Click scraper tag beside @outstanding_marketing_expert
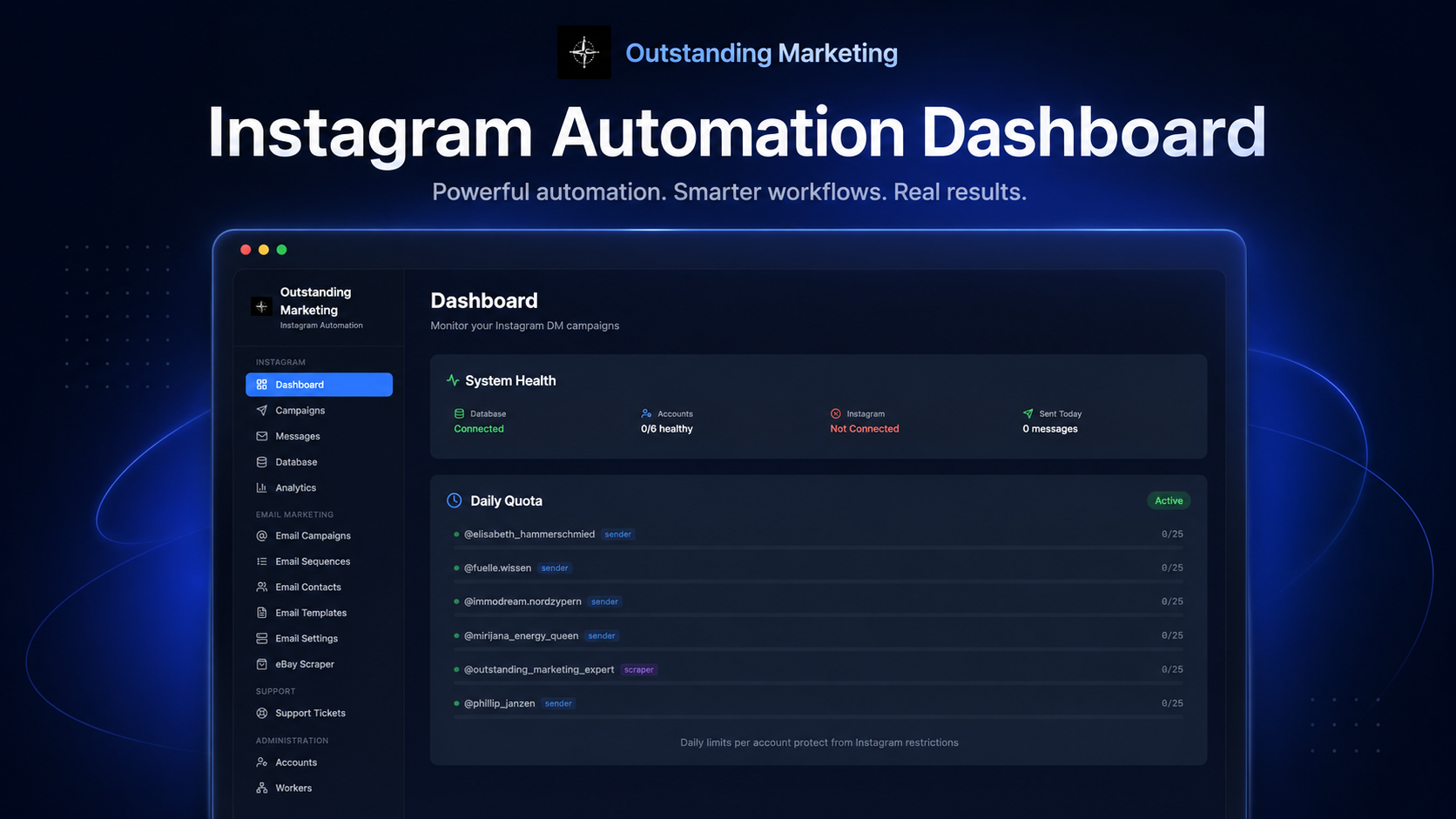The image size is (1456, 819). (x=639, y=669)
